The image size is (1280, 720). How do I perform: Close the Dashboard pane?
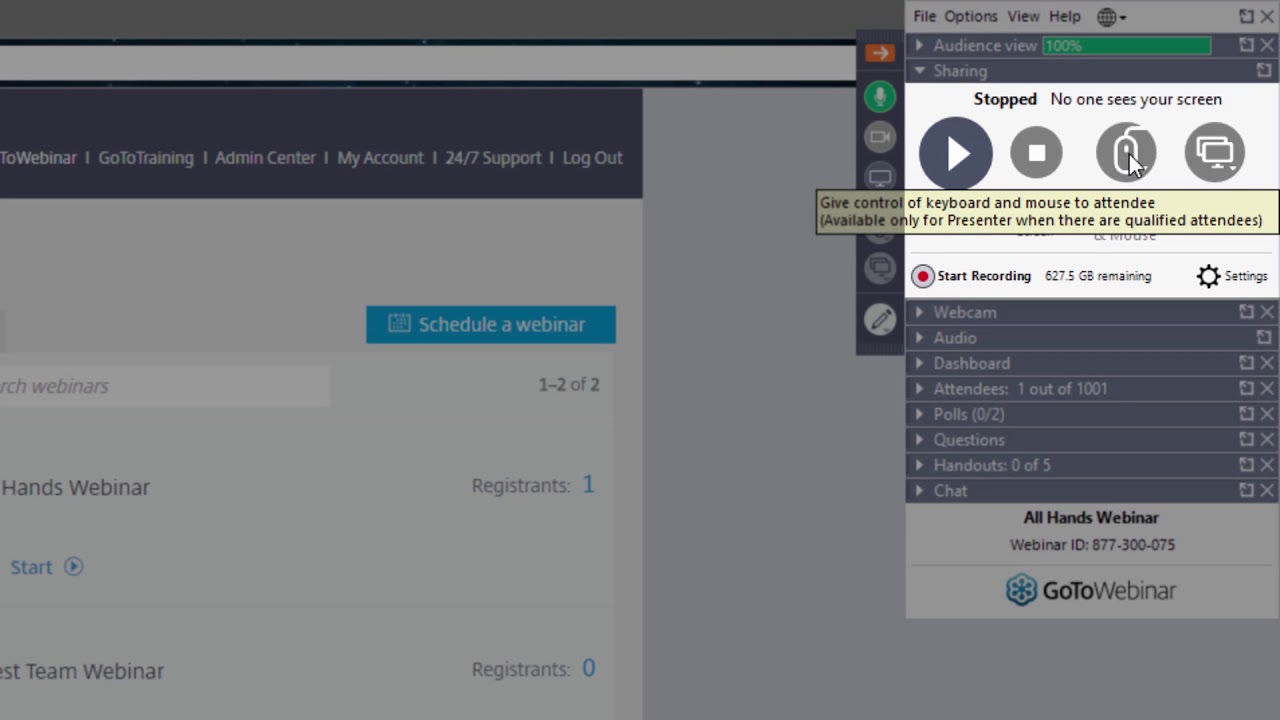point(1267,363)
